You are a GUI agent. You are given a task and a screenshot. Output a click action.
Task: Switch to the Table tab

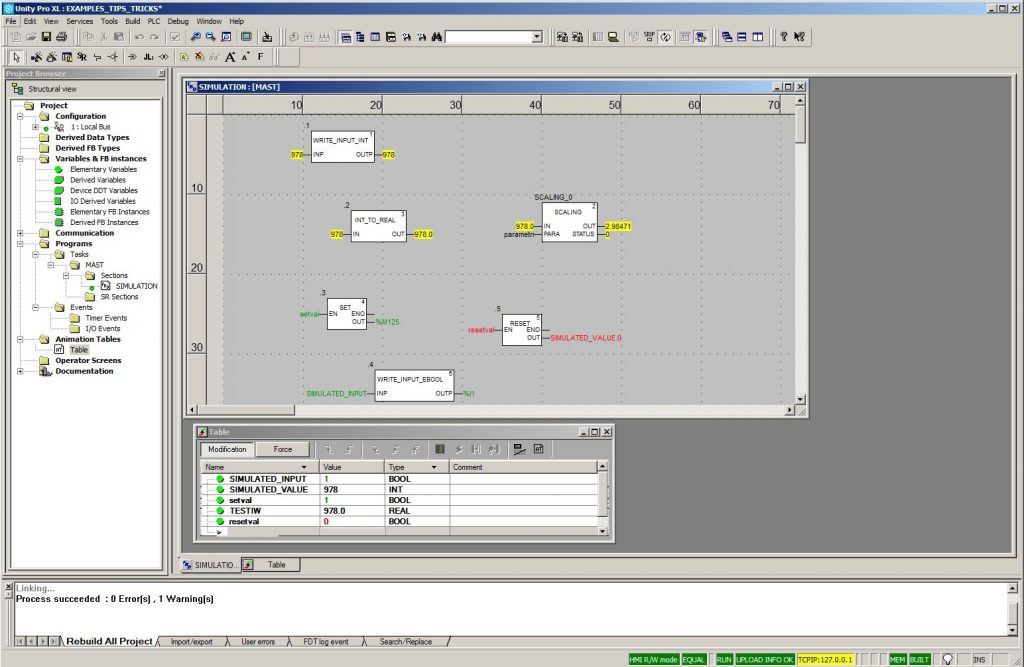click(277, 564)
